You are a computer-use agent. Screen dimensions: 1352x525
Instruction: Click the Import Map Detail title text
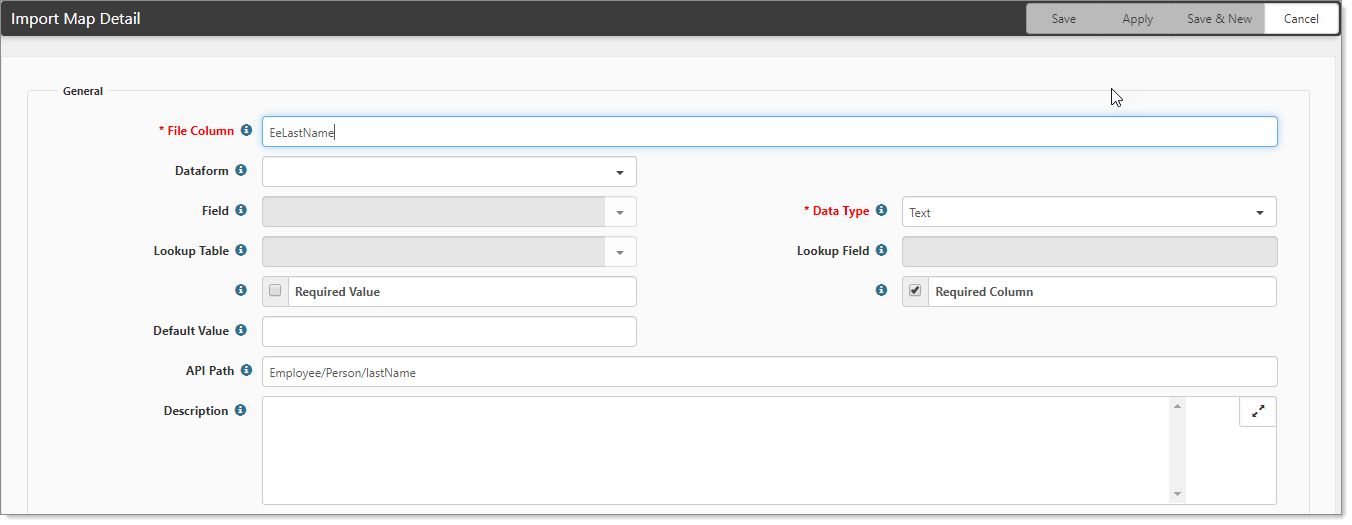click(x=76, y=19)
